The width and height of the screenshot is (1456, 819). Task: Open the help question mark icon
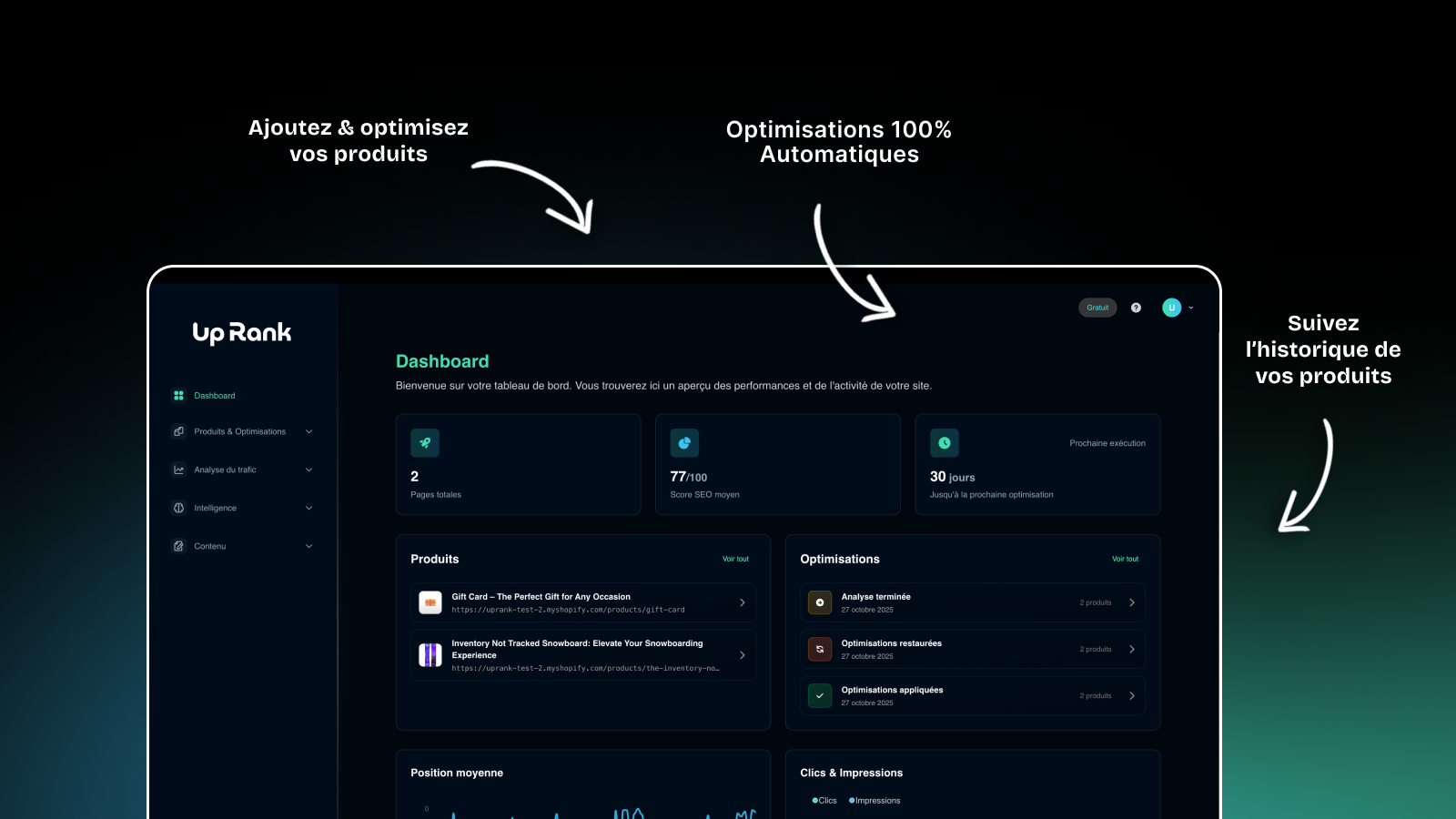[x=1136, y=308]
